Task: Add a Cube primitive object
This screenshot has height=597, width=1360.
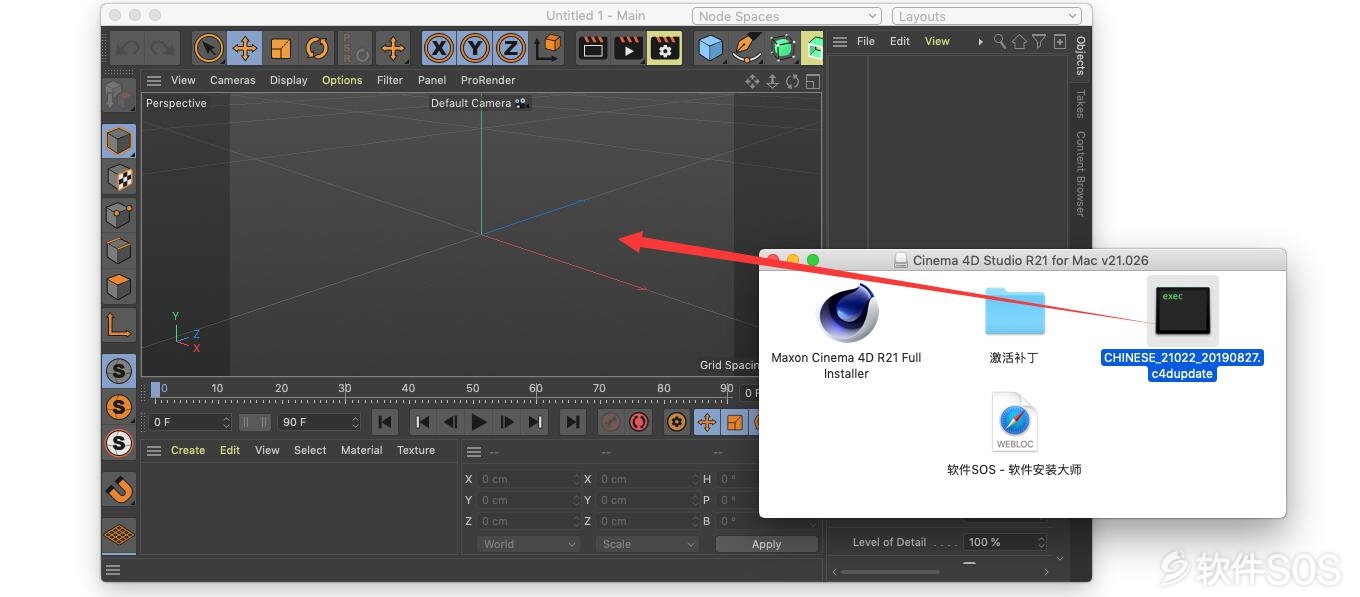Action: pos(711,48)
